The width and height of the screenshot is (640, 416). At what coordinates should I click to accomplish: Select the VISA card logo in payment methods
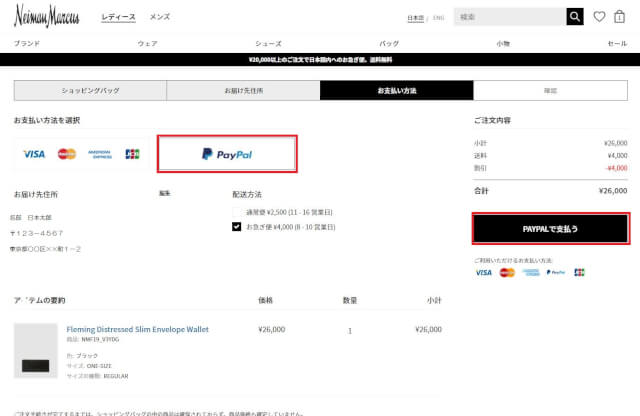coord(34,154)
